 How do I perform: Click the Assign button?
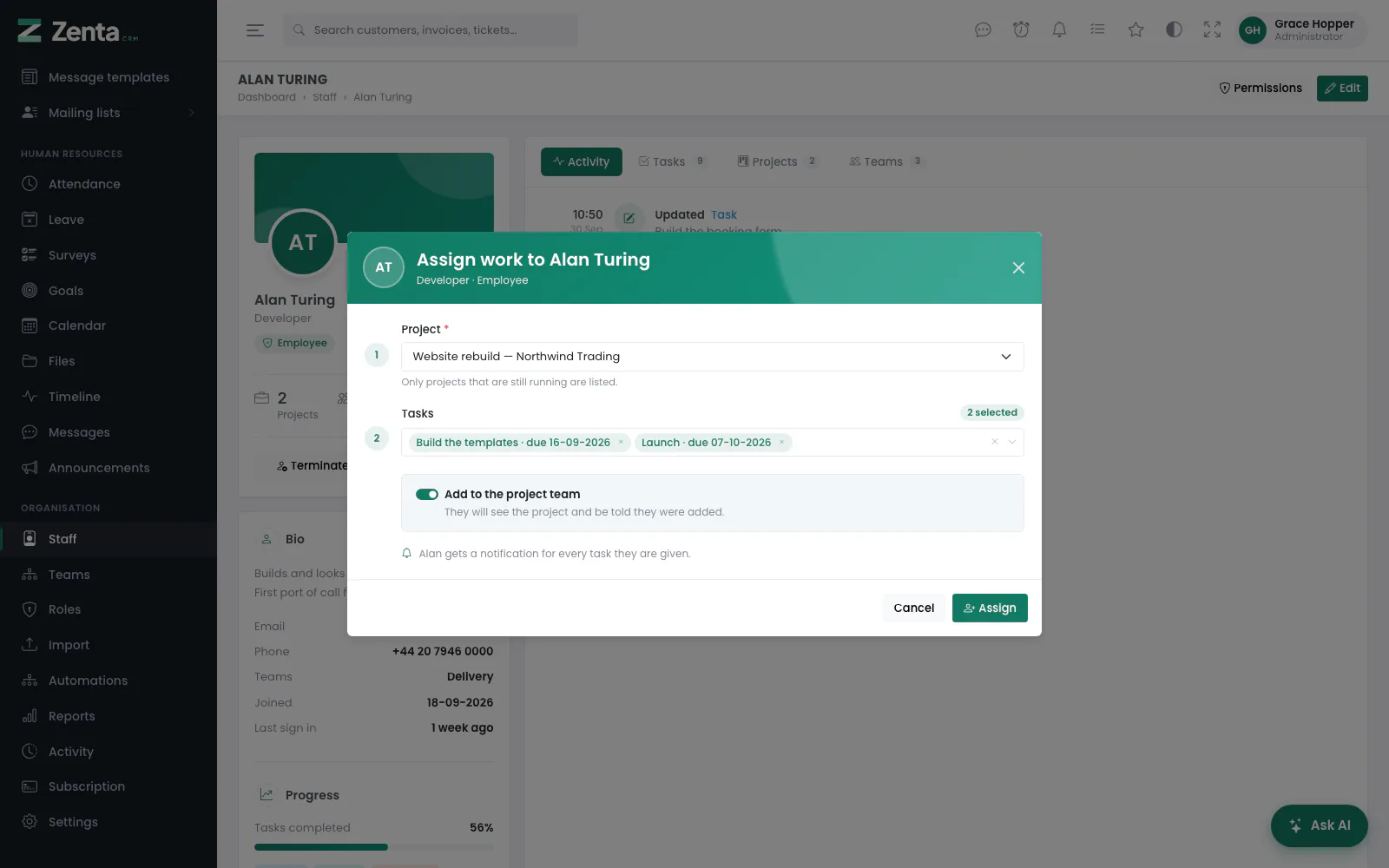[990, 608]
